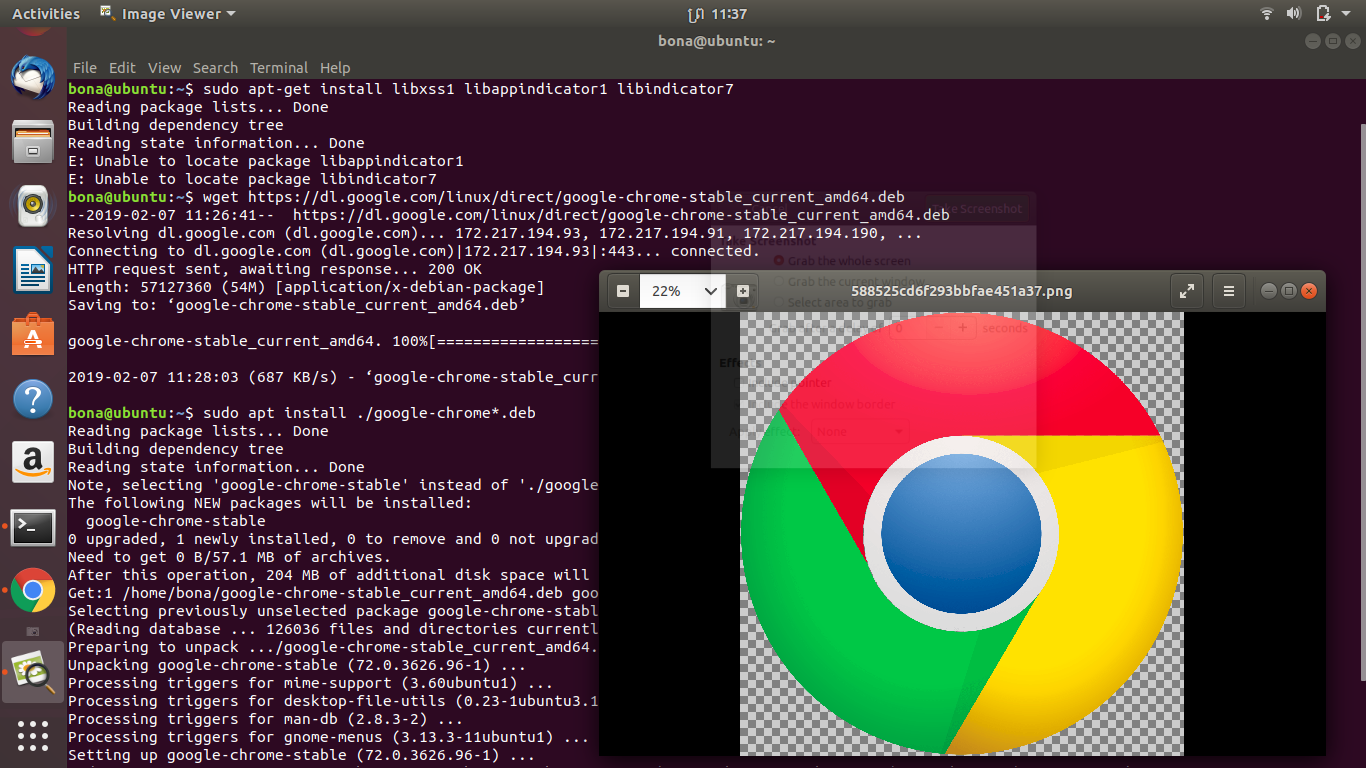
Task: Launch Rhythmbox music player from dock
Action: tap(33, 205)
